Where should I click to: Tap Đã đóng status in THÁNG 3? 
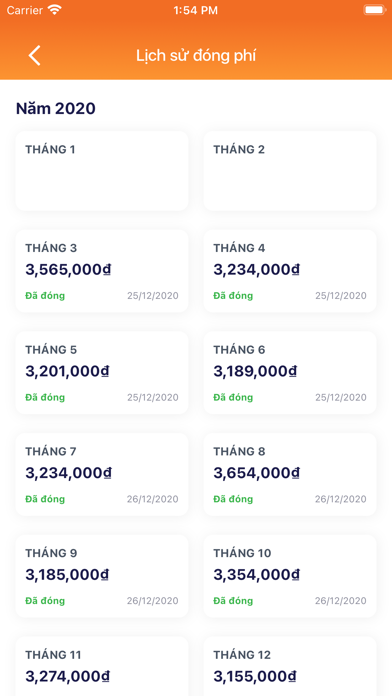pos(45,296)
